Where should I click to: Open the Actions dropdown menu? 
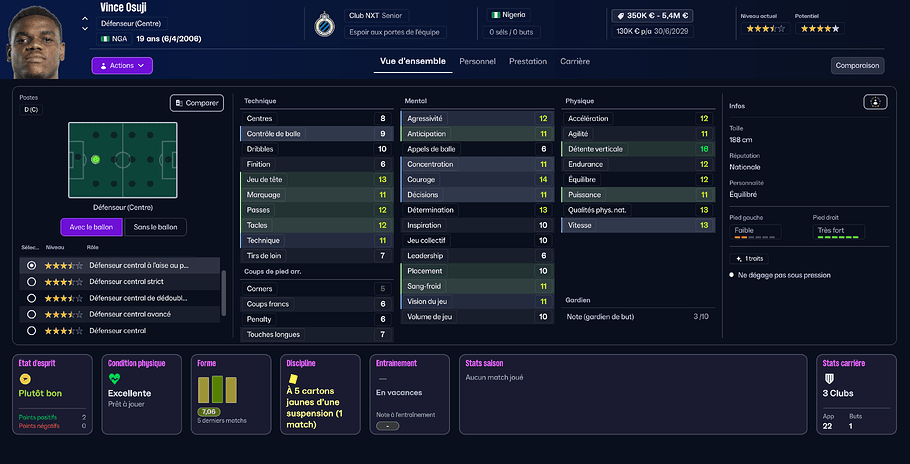tap(122, 65)
